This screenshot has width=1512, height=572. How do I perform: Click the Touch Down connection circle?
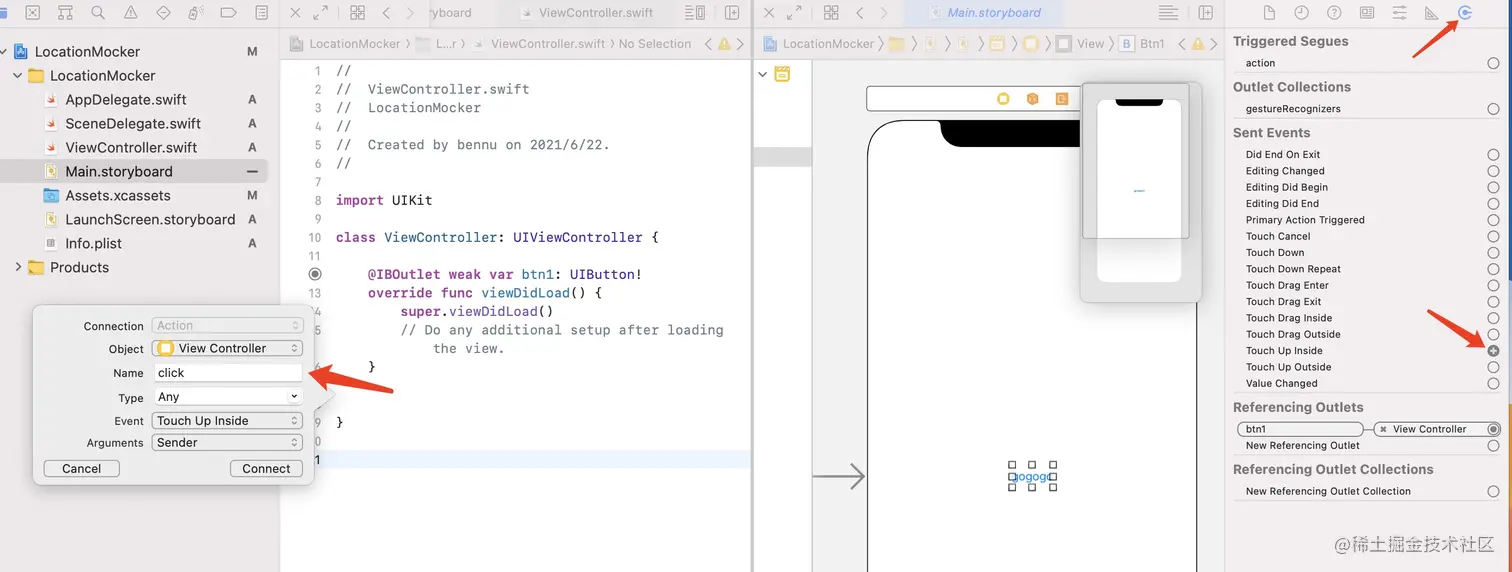[x=1493, y=253]
